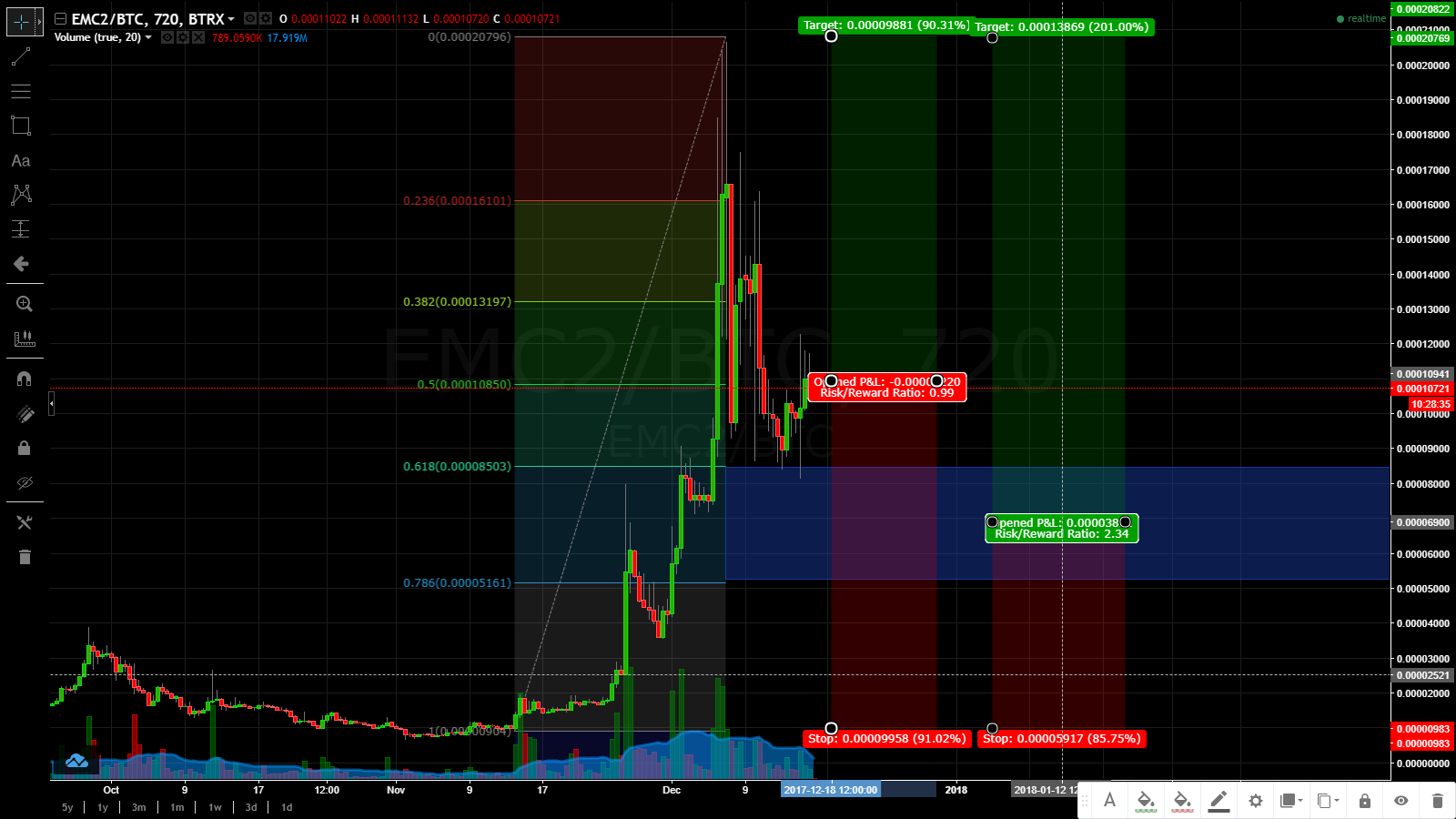Viewport: 1456px width, 819px height.
Task: Grab the floating toolbar drag handle
Action: pos(1086,801)
